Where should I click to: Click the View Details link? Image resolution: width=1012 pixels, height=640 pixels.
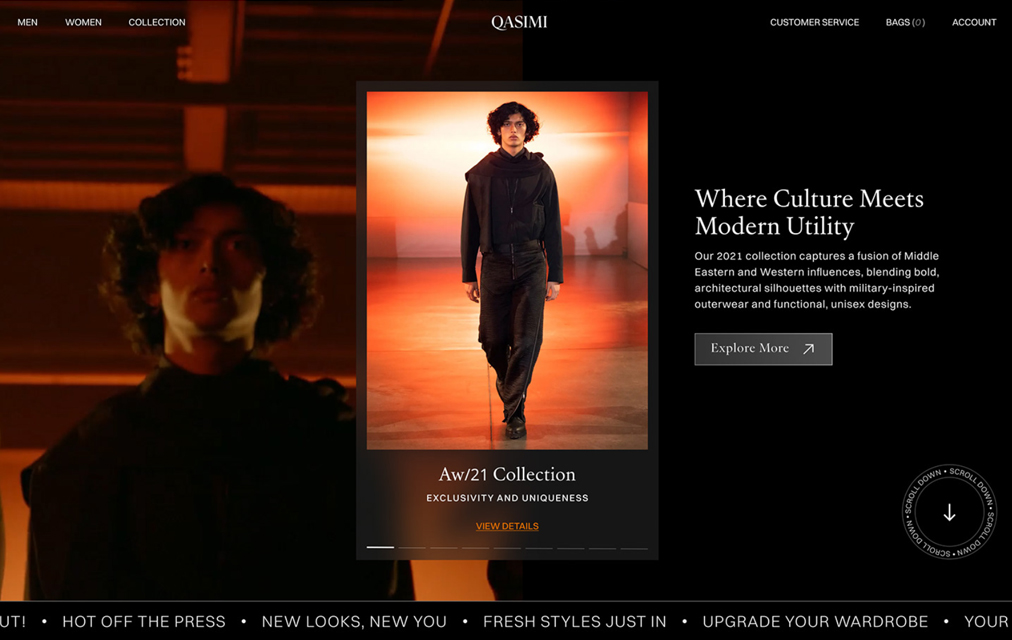507,526
